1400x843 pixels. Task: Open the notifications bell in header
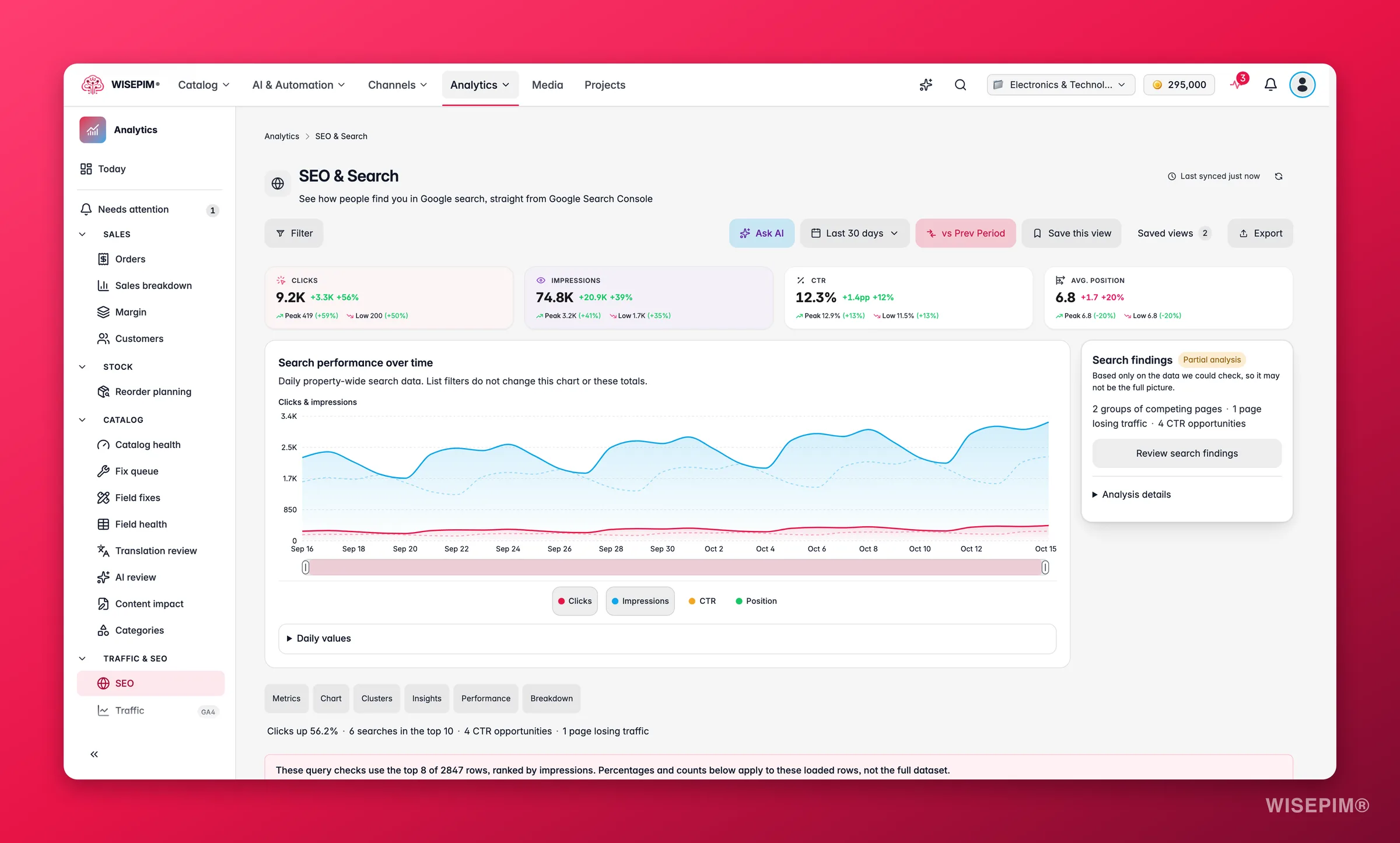coord(1270,85)
